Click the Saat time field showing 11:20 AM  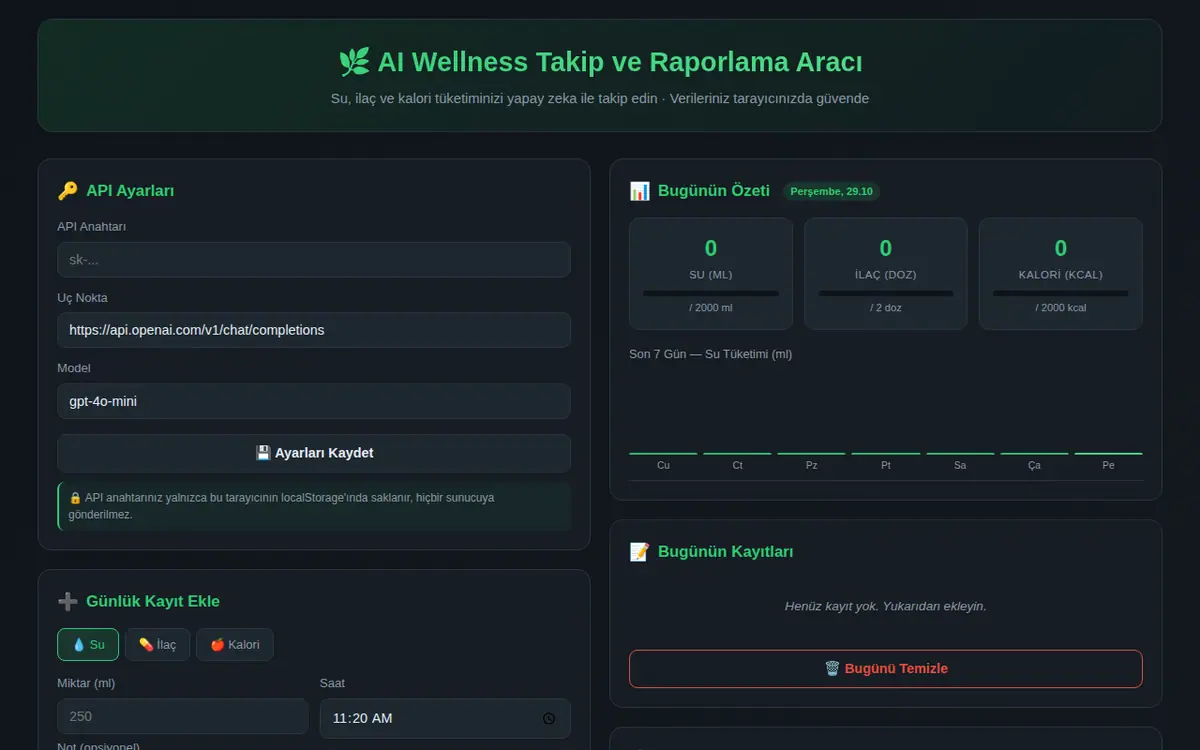445,718
